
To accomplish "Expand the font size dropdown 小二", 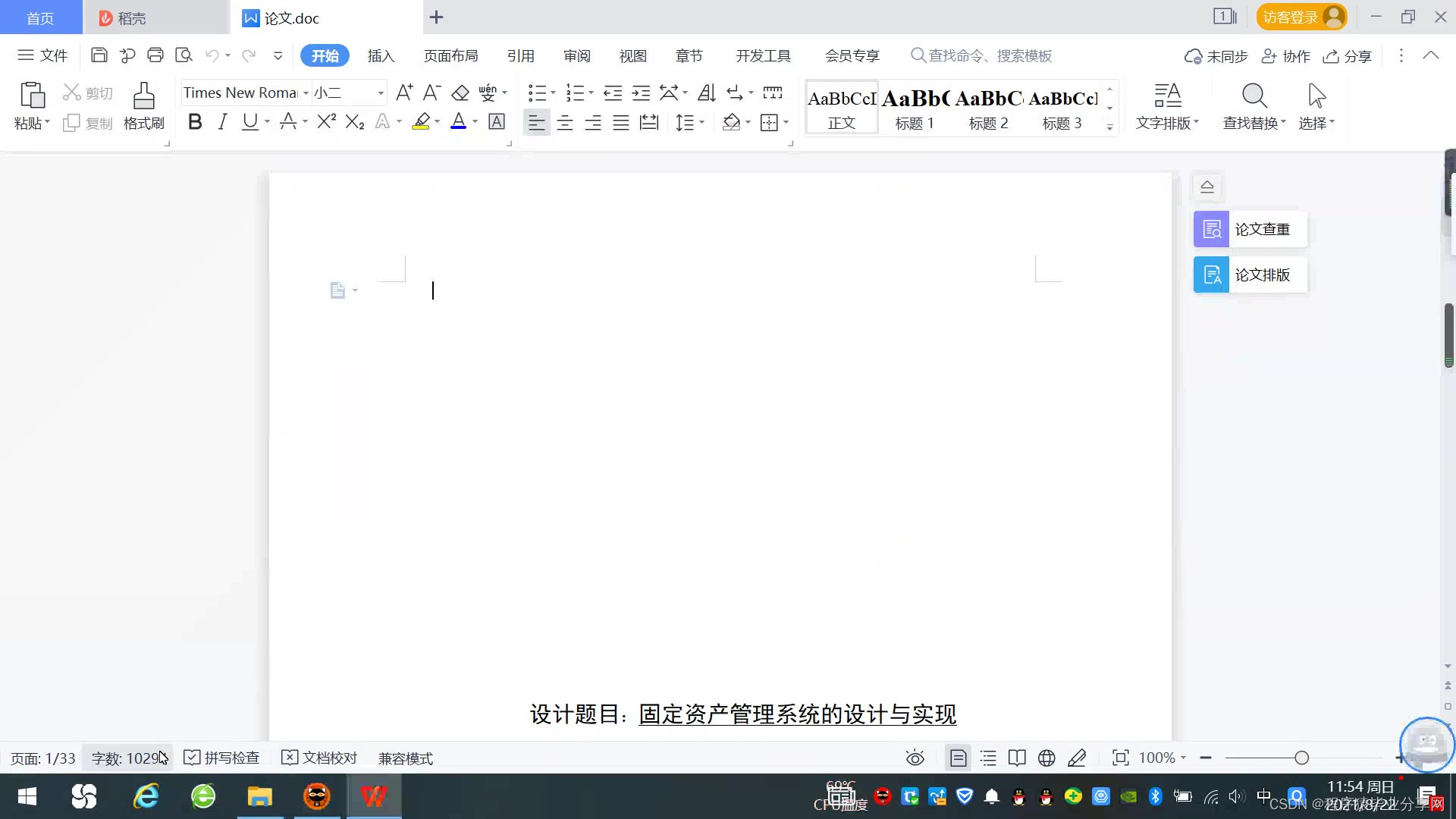I will point(381,93).
